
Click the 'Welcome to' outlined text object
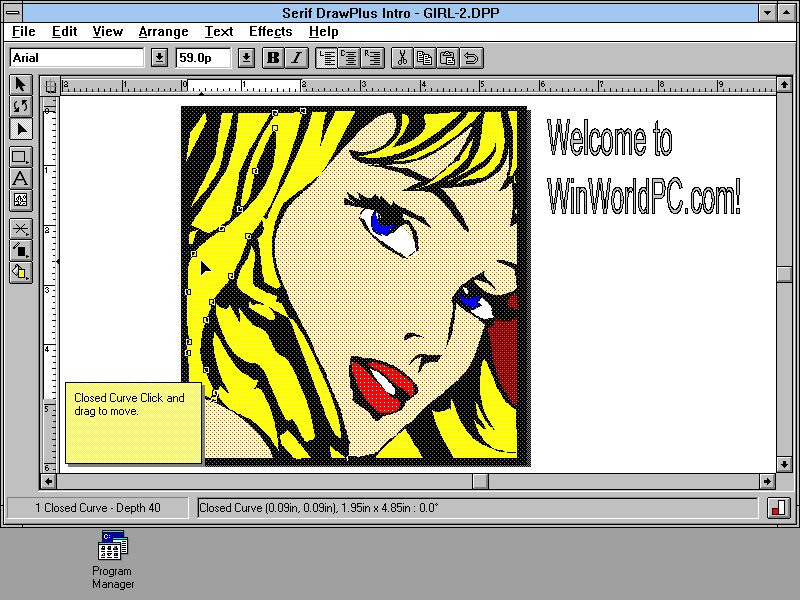610,138
